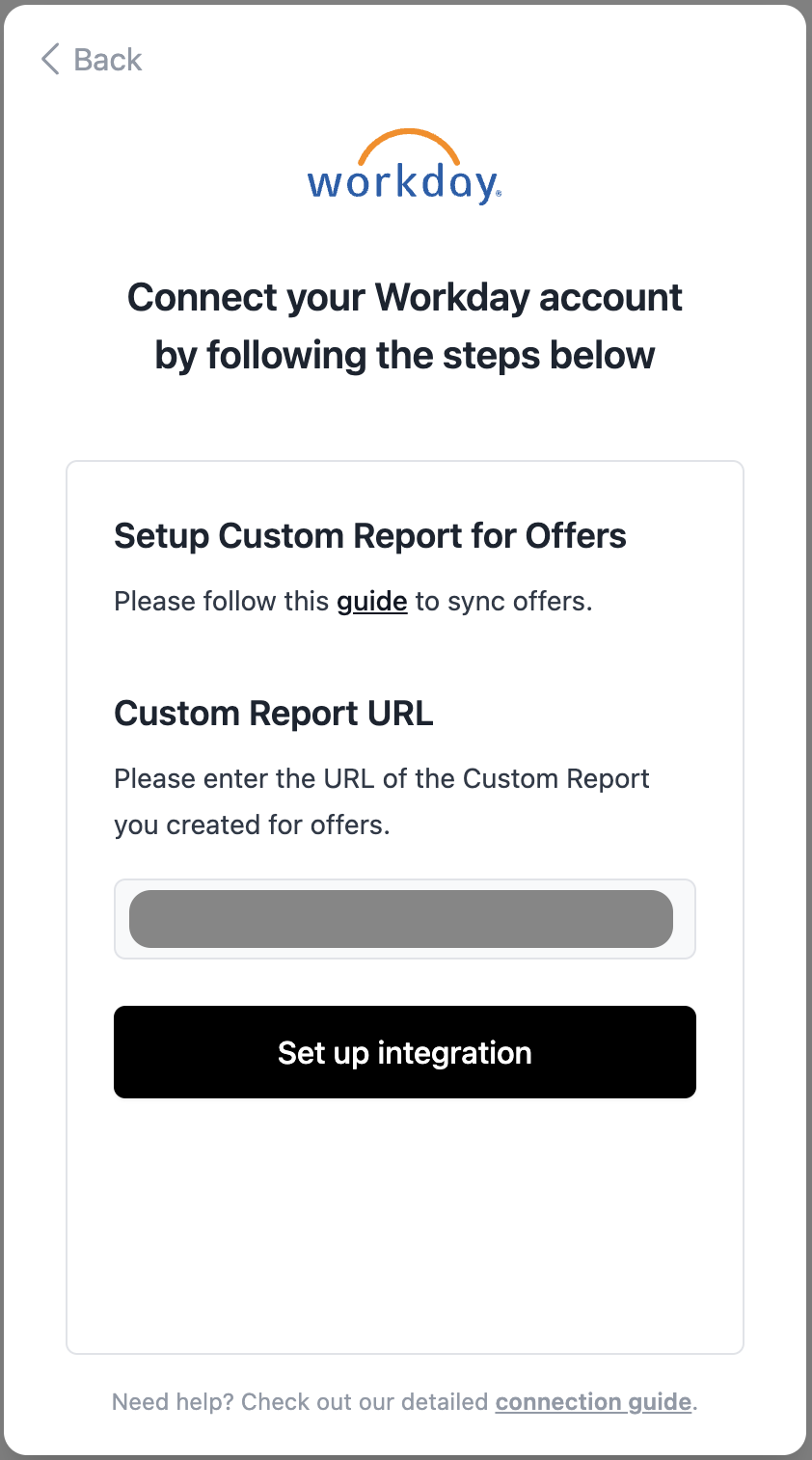
Task: Click the Set up integration button
Action: click(x=405, y=1052)
